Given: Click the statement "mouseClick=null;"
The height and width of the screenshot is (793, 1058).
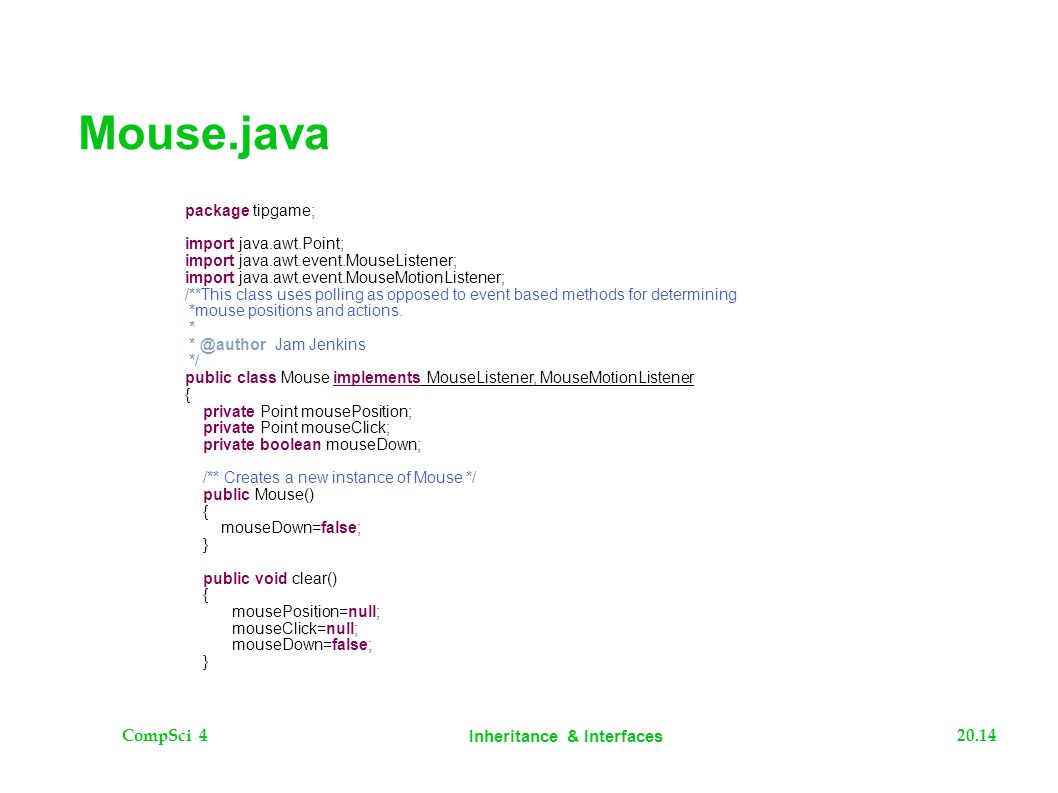Looking at the screenshot, I should point(295,628).
